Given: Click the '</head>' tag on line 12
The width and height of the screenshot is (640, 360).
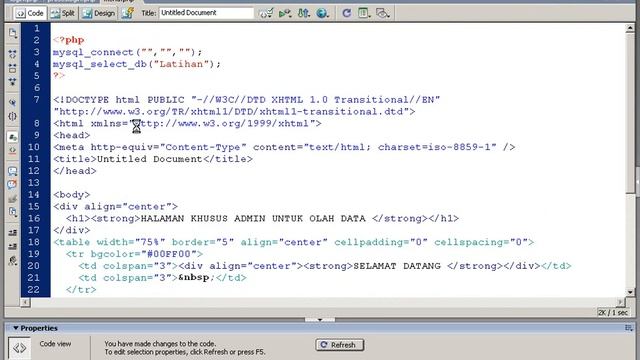Looking at the screenshot, I should 75,171.
